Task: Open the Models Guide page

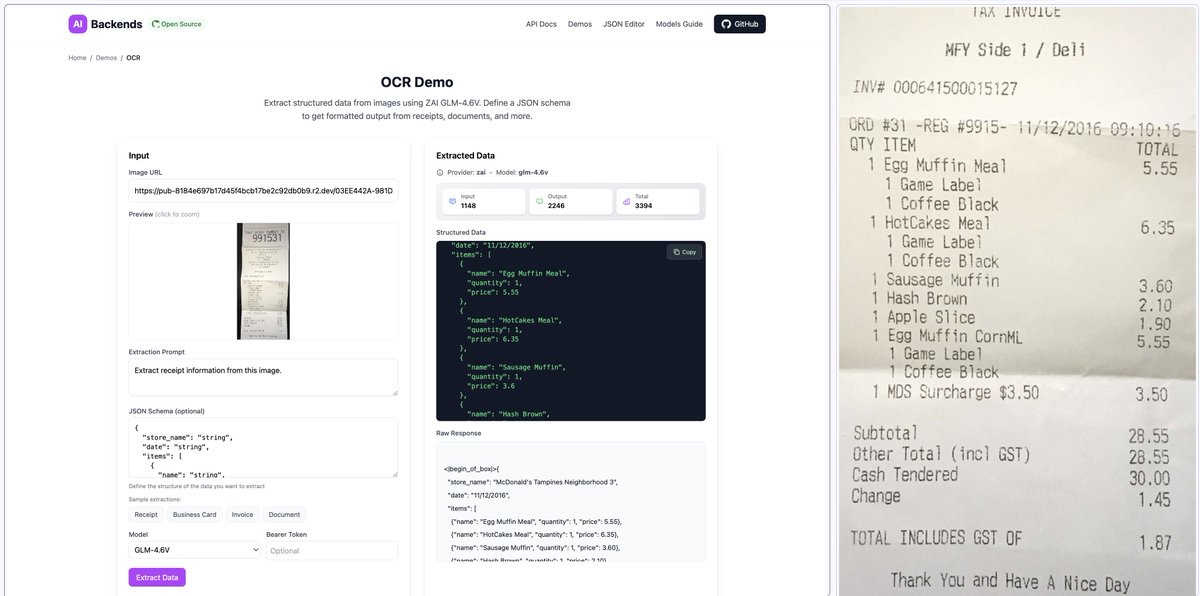Action: click(679, 24)
